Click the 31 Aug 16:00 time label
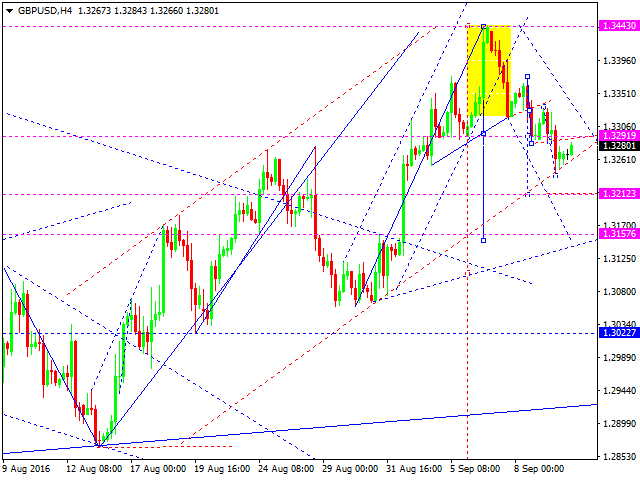The height and width of the screenshot is (480, 640). (414, 469)
